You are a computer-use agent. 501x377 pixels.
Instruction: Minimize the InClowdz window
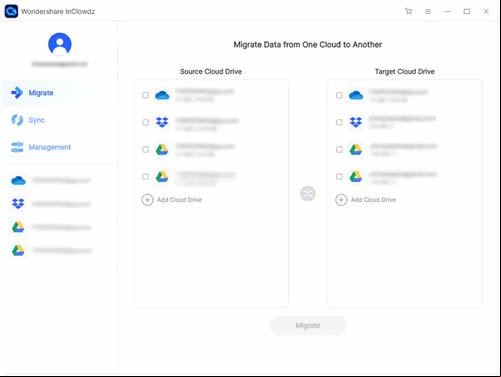(x=447, y=11)
